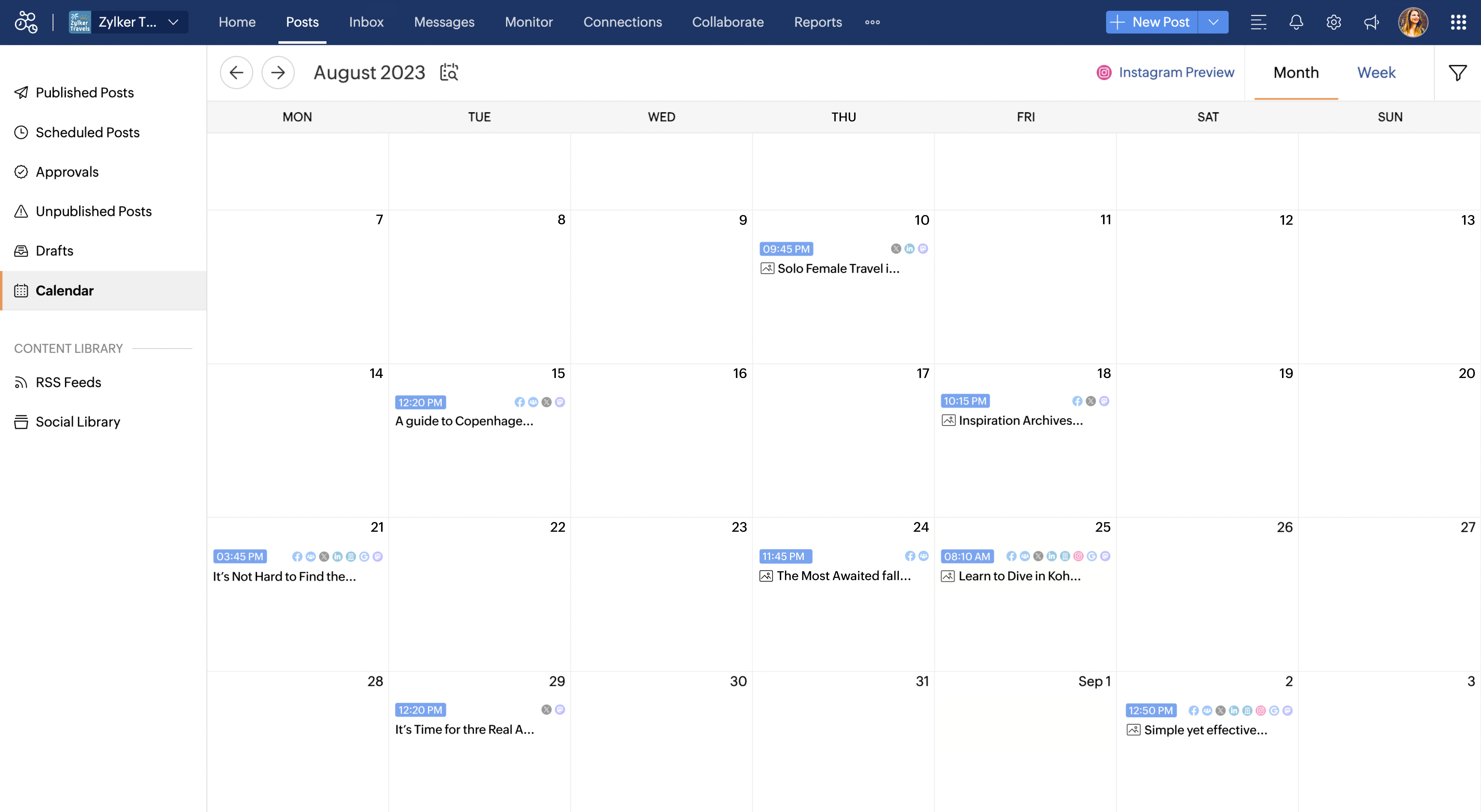Go to the next month arrow
Image resolution: width=1481 pixels, height=812 pixels.
tap(278, 73)
